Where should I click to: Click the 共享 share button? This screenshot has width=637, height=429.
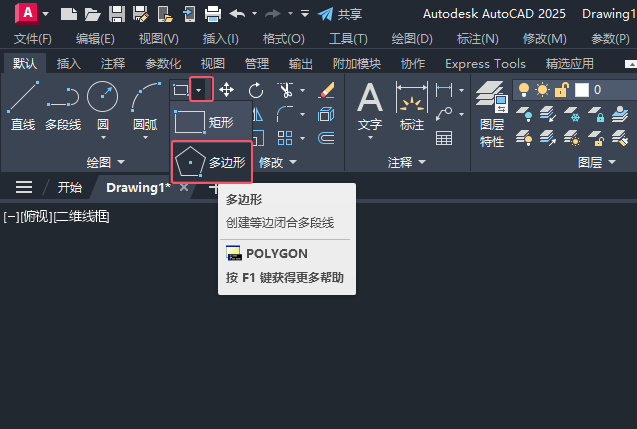click(x=340, y=14)
